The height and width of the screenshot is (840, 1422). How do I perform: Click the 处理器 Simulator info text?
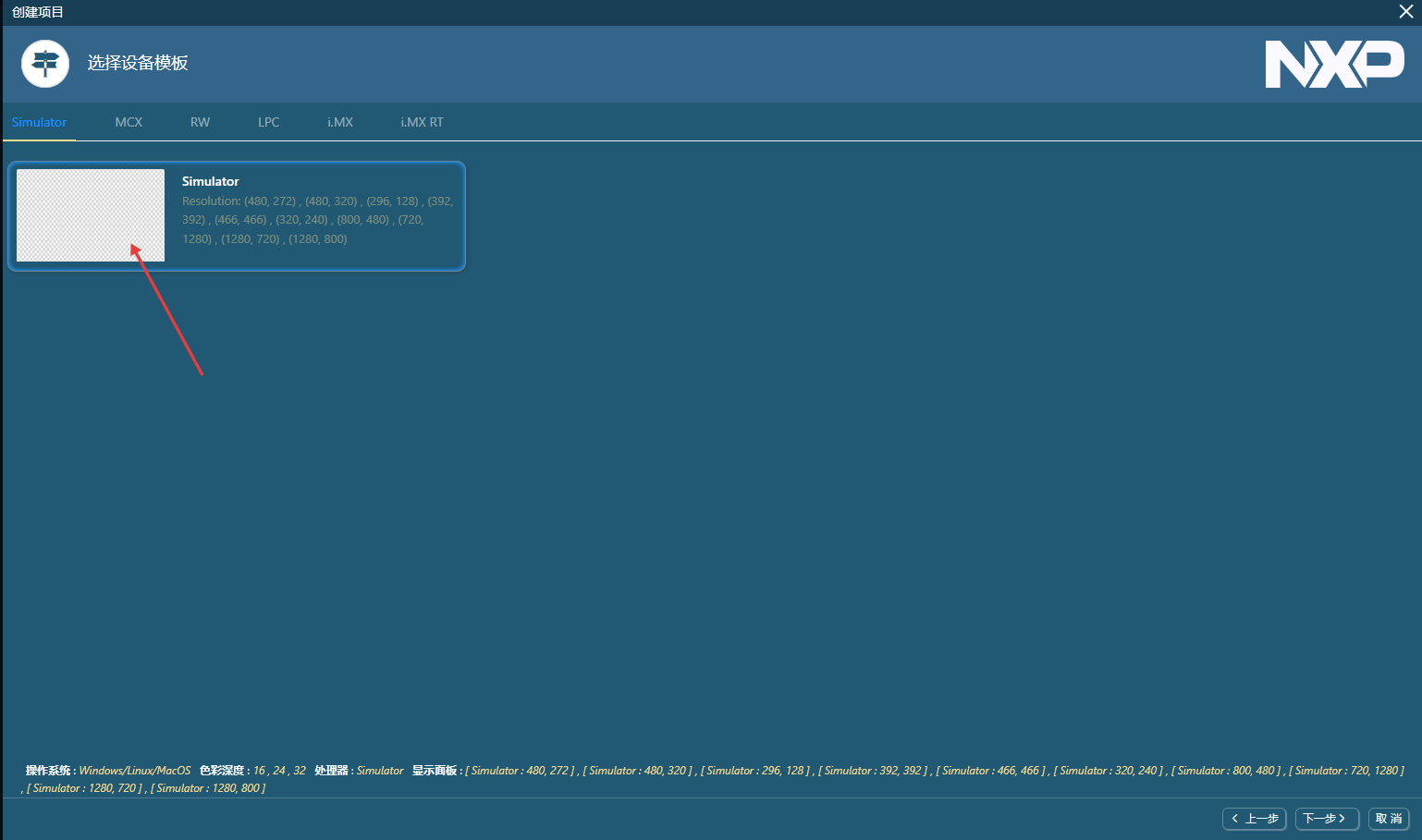[x=359, y=771]
